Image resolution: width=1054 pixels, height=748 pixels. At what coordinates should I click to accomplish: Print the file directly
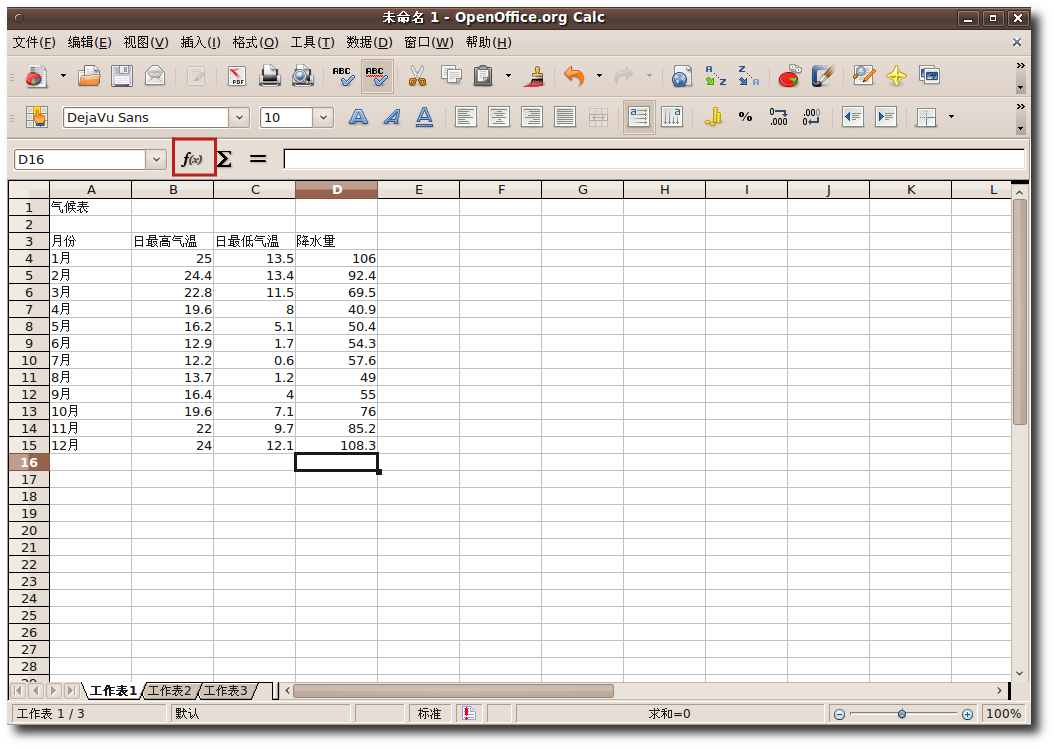tap(270, 77)
